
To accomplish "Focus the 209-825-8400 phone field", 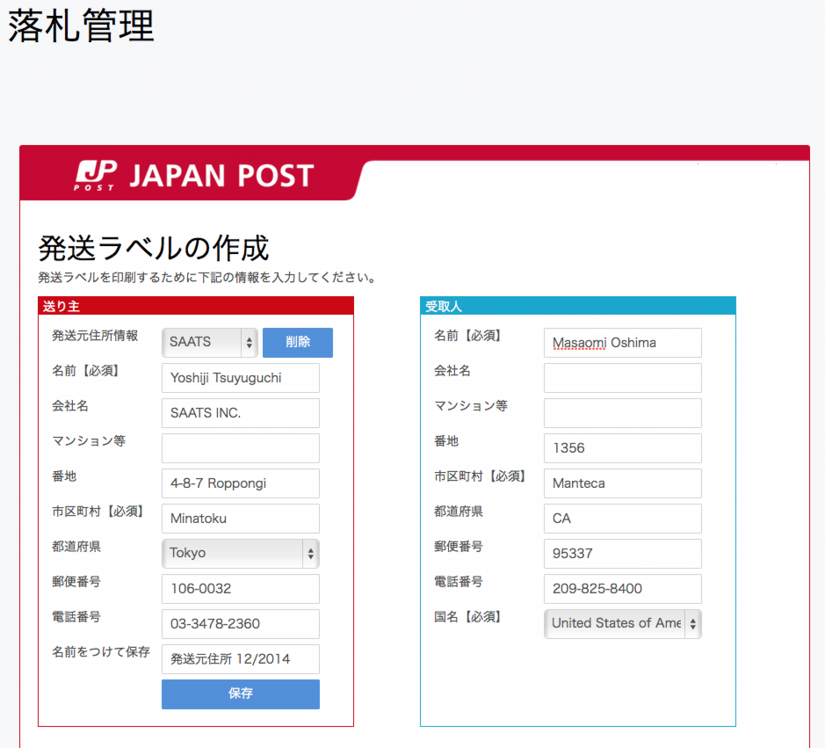I will (622, 589).
